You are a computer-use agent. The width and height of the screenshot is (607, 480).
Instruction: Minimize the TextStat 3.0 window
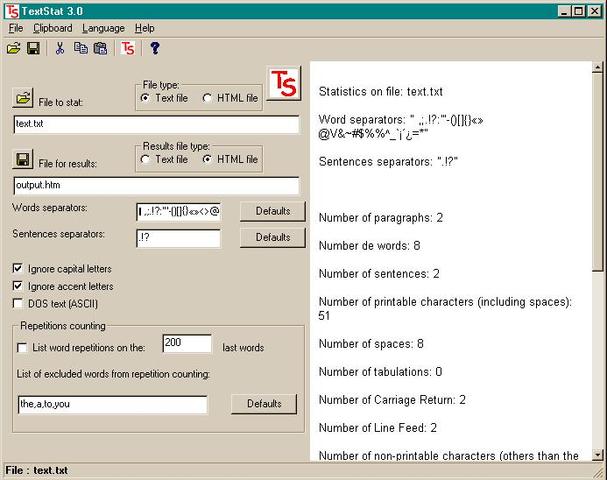pyautogui.click(x=564, y=11)
